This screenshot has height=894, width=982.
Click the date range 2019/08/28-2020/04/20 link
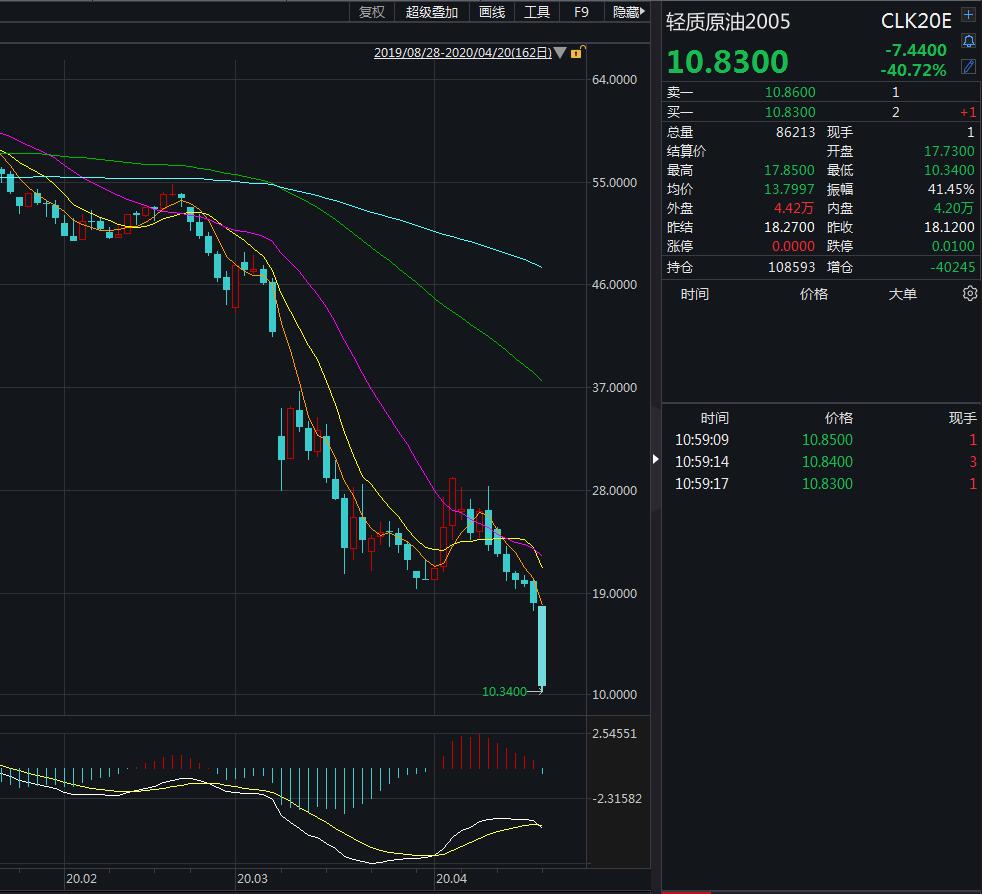click(463, 53)
